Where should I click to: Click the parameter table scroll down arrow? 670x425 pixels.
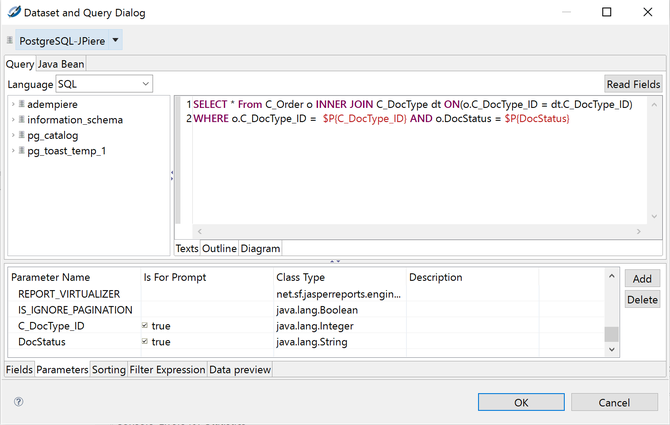[611, 349]
